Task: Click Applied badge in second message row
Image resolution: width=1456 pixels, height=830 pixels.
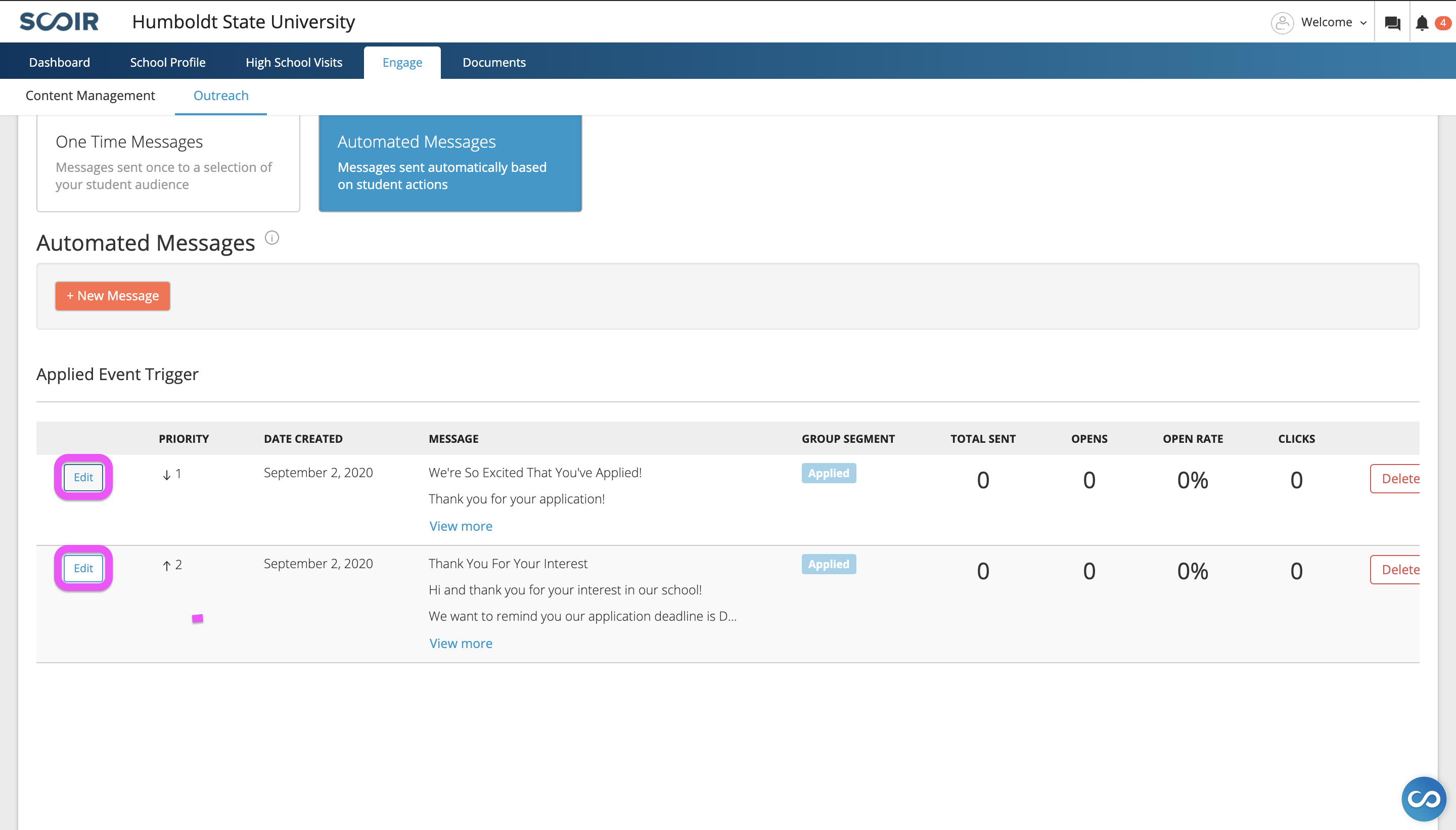Action: 828,564
